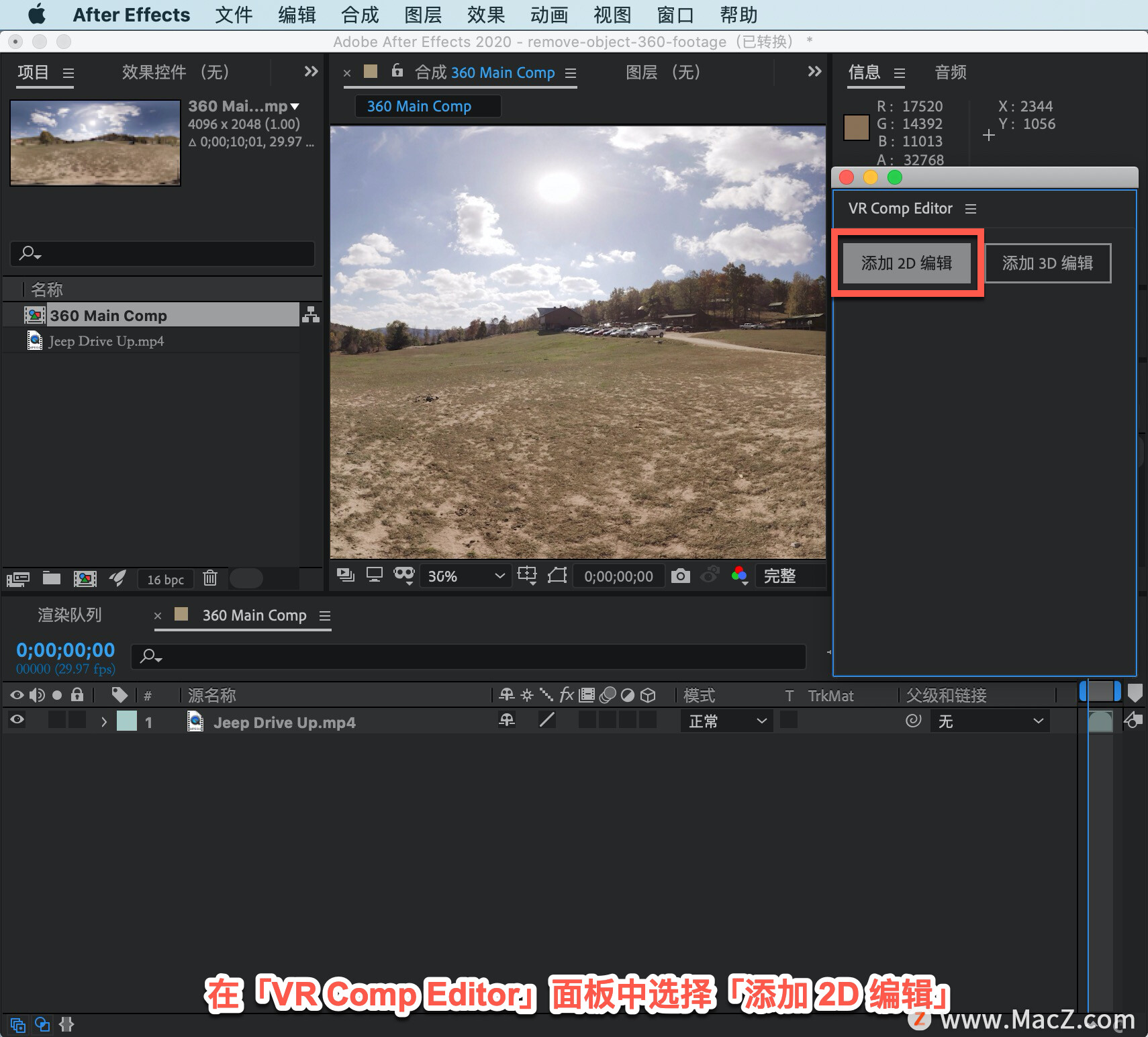Viewport: 1148px width, 1037px height.
Task: Toggle mask and shape path visibility goggles icon
Action: (x=404, y=575)
